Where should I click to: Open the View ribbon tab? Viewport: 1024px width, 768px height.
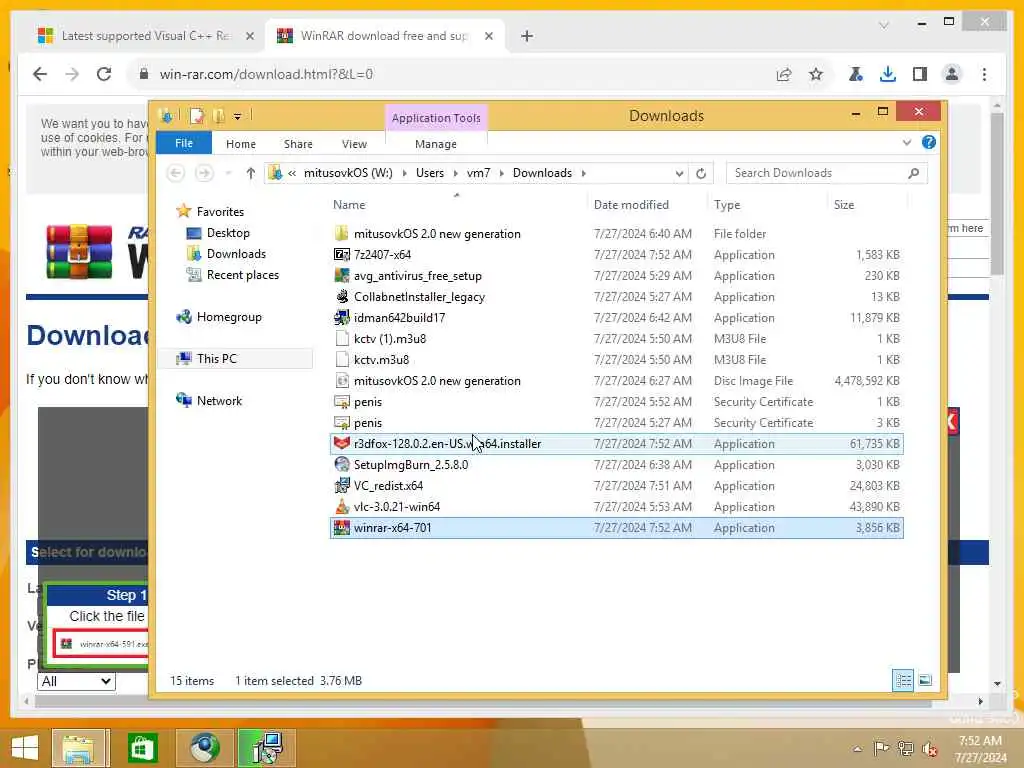pos(354,144)
